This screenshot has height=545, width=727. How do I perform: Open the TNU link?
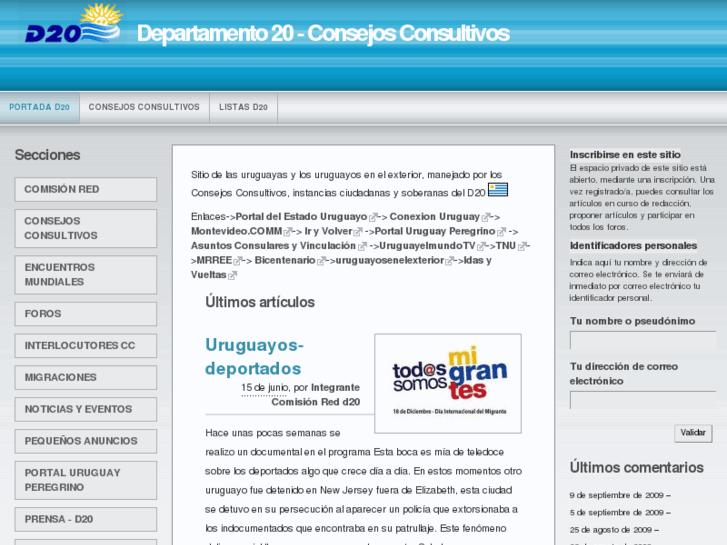click(506, 245)
